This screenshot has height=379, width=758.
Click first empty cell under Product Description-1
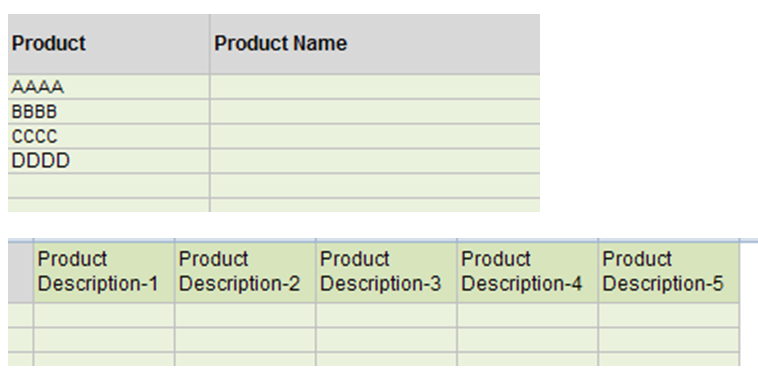point(104,315)
